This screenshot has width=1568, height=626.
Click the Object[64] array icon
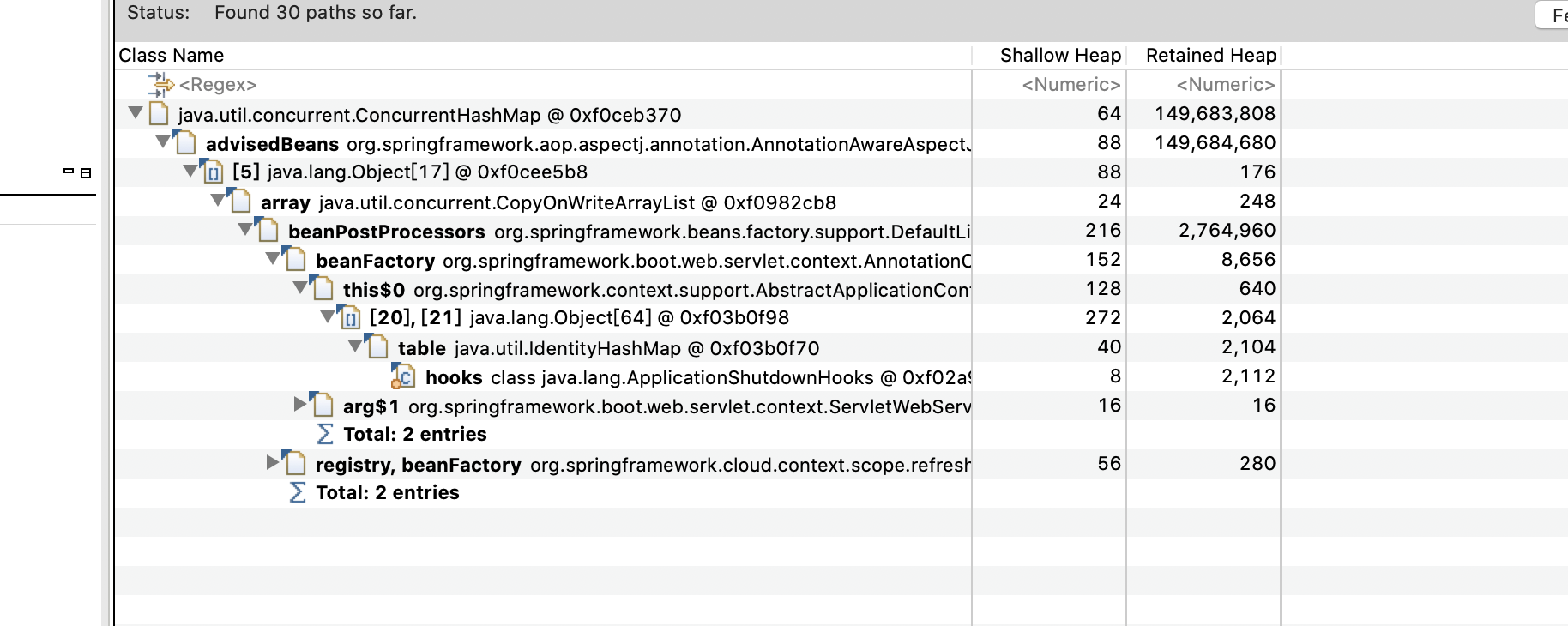tap(349, 317)
